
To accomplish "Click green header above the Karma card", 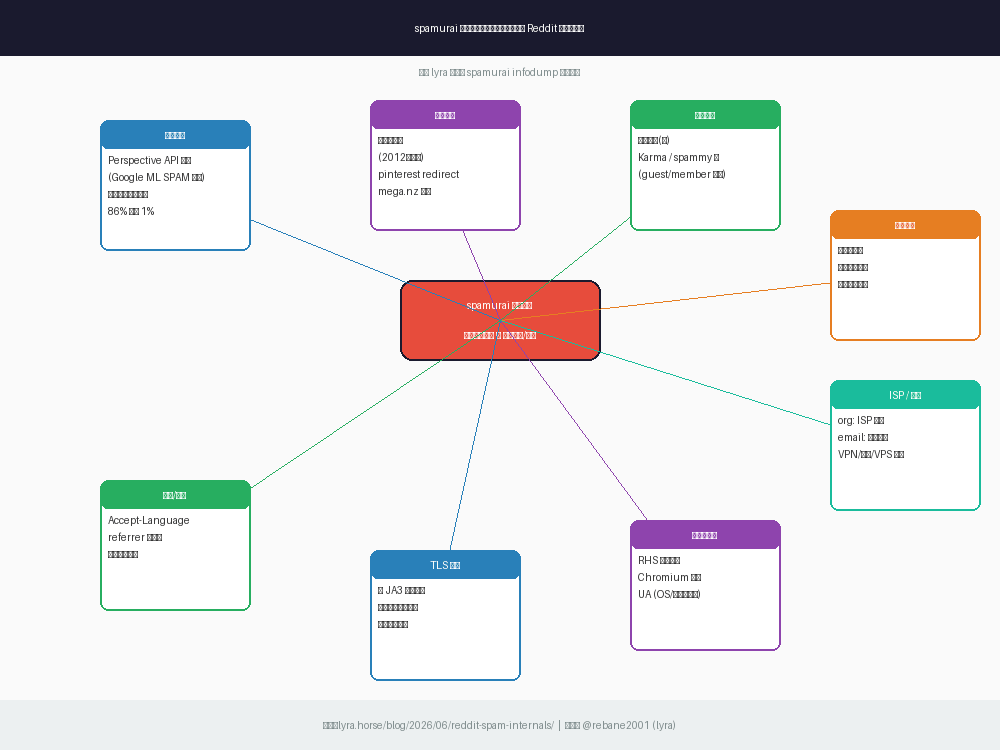I will coord(705,115).
